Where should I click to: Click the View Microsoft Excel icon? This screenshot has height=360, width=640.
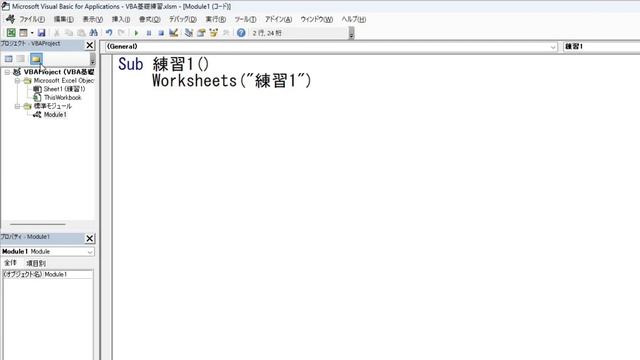11,33
